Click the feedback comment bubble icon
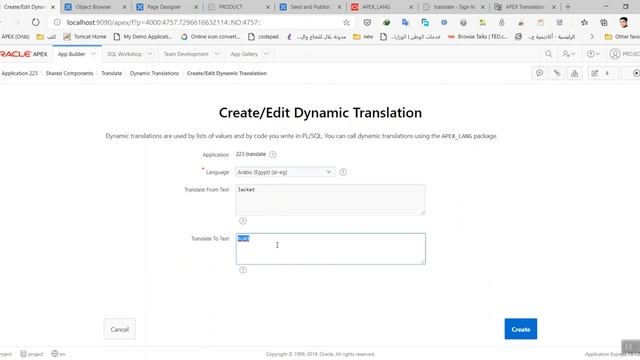This screenshot has width=640, height=360. (539, 73)
